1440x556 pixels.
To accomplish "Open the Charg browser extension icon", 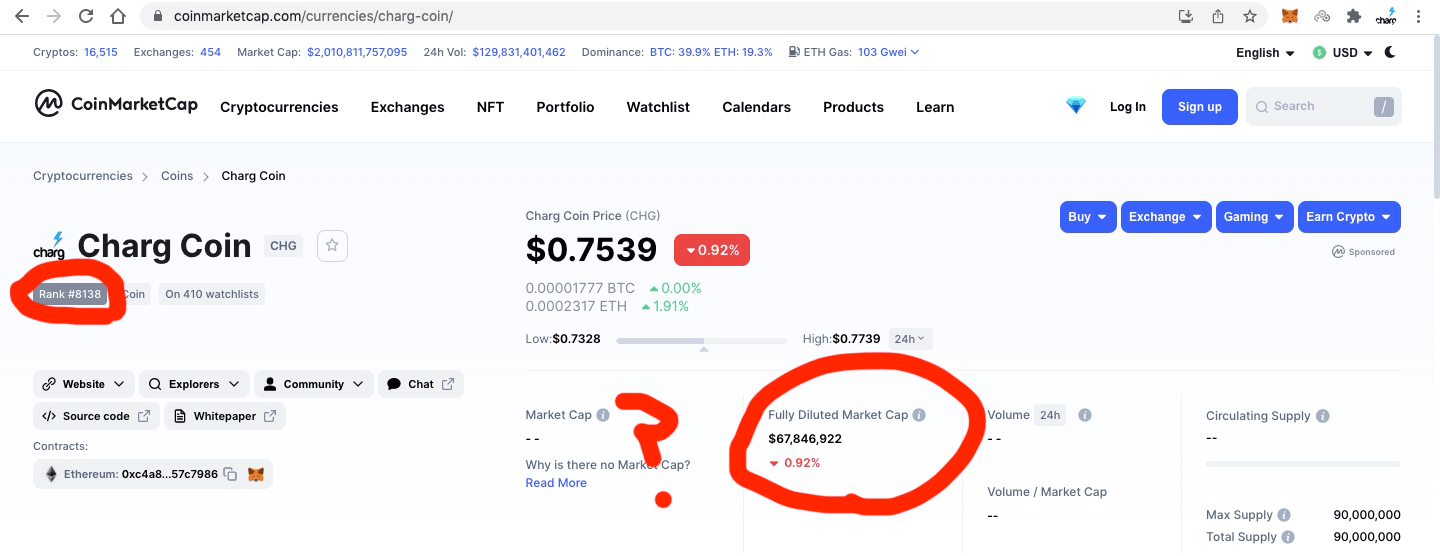I will [1386, 16].
